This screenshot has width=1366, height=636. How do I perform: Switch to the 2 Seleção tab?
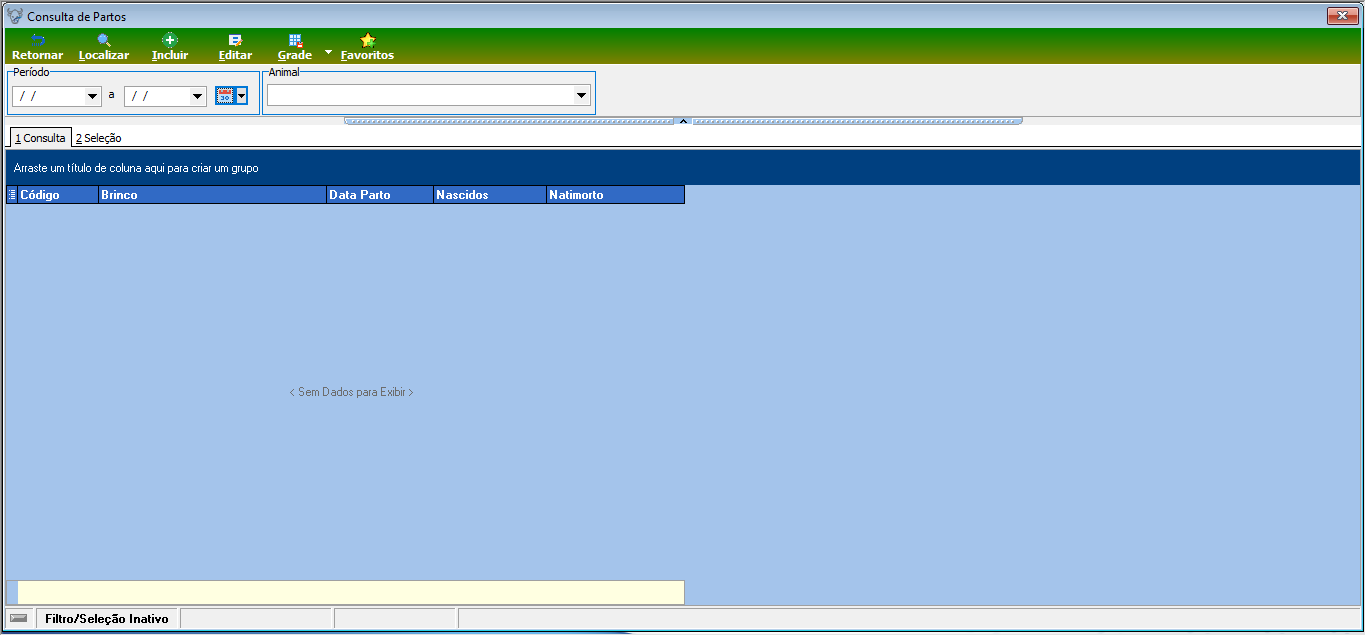98,138
